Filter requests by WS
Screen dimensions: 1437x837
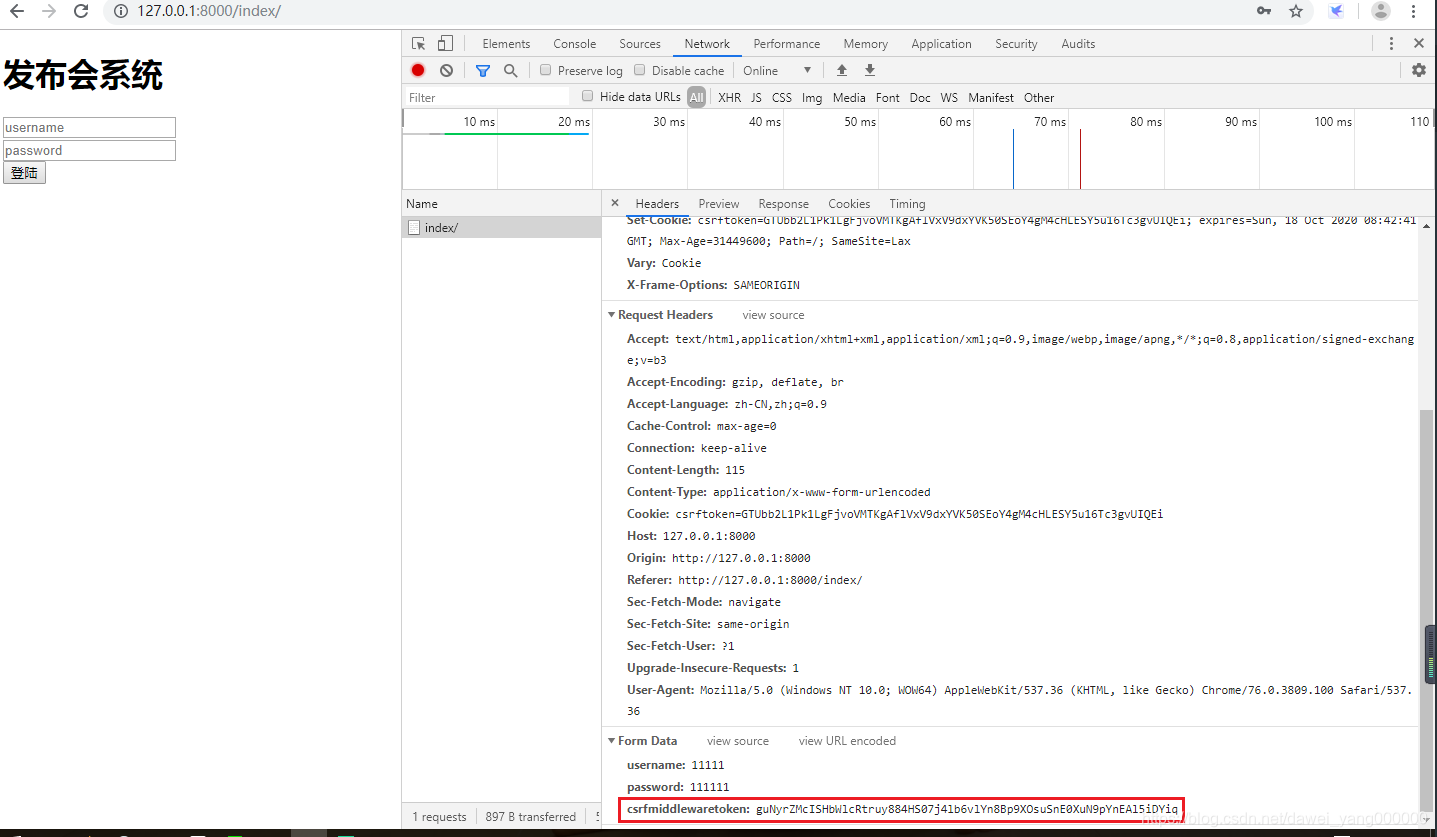(949, 97)
